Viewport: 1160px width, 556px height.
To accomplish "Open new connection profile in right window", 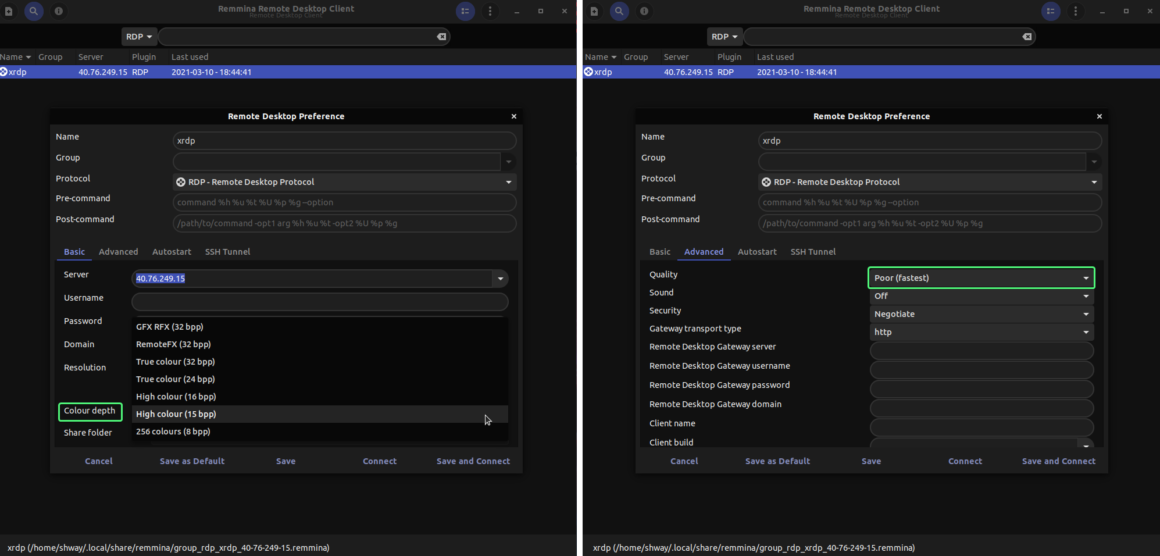I will (594, 11).
